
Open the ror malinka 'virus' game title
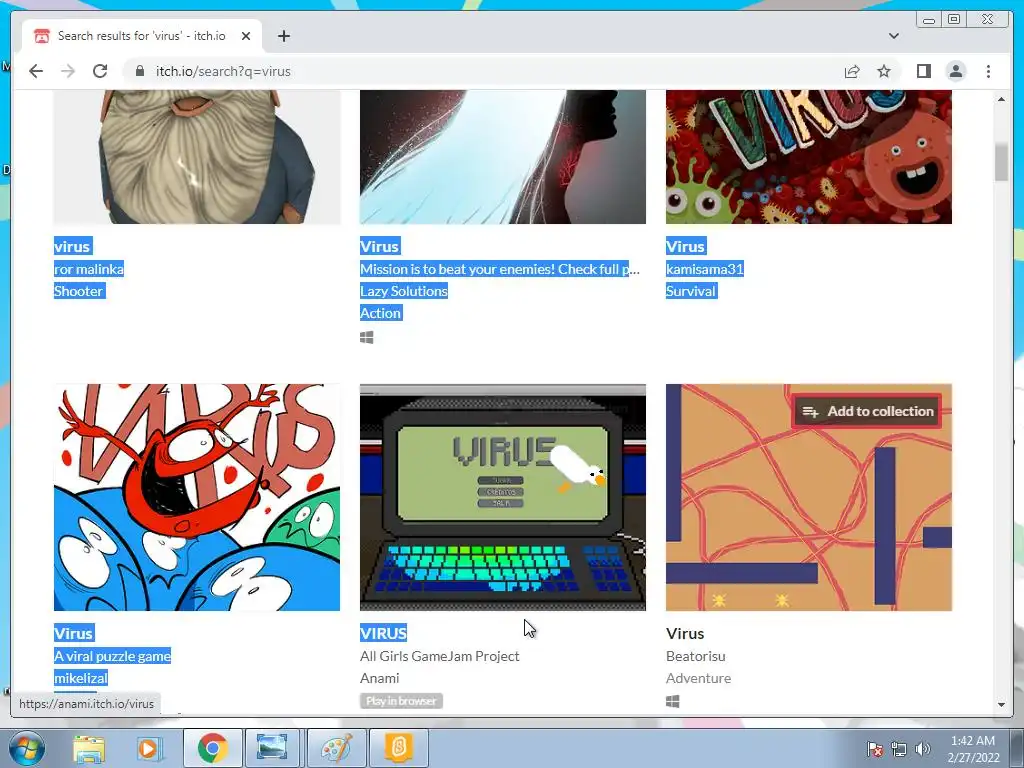72,246
